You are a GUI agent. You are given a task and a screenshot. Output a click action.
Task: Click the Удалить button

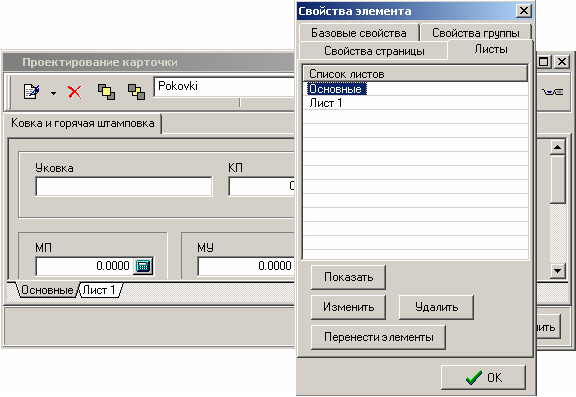coord(436,307)
